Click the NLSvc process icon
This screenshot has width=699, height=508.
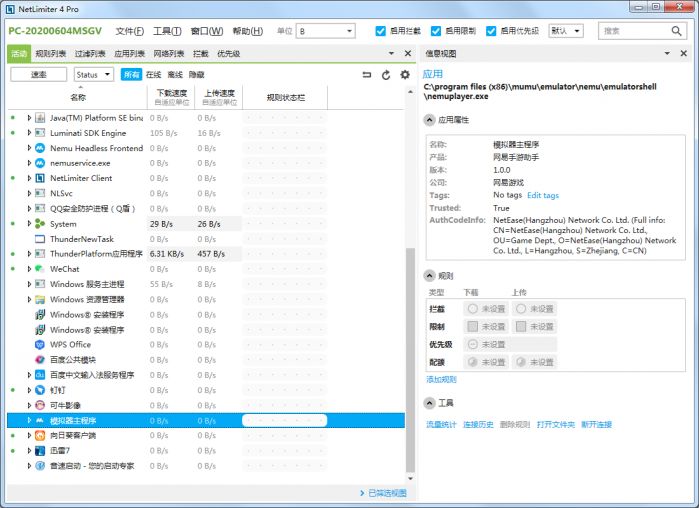(40, 193)
